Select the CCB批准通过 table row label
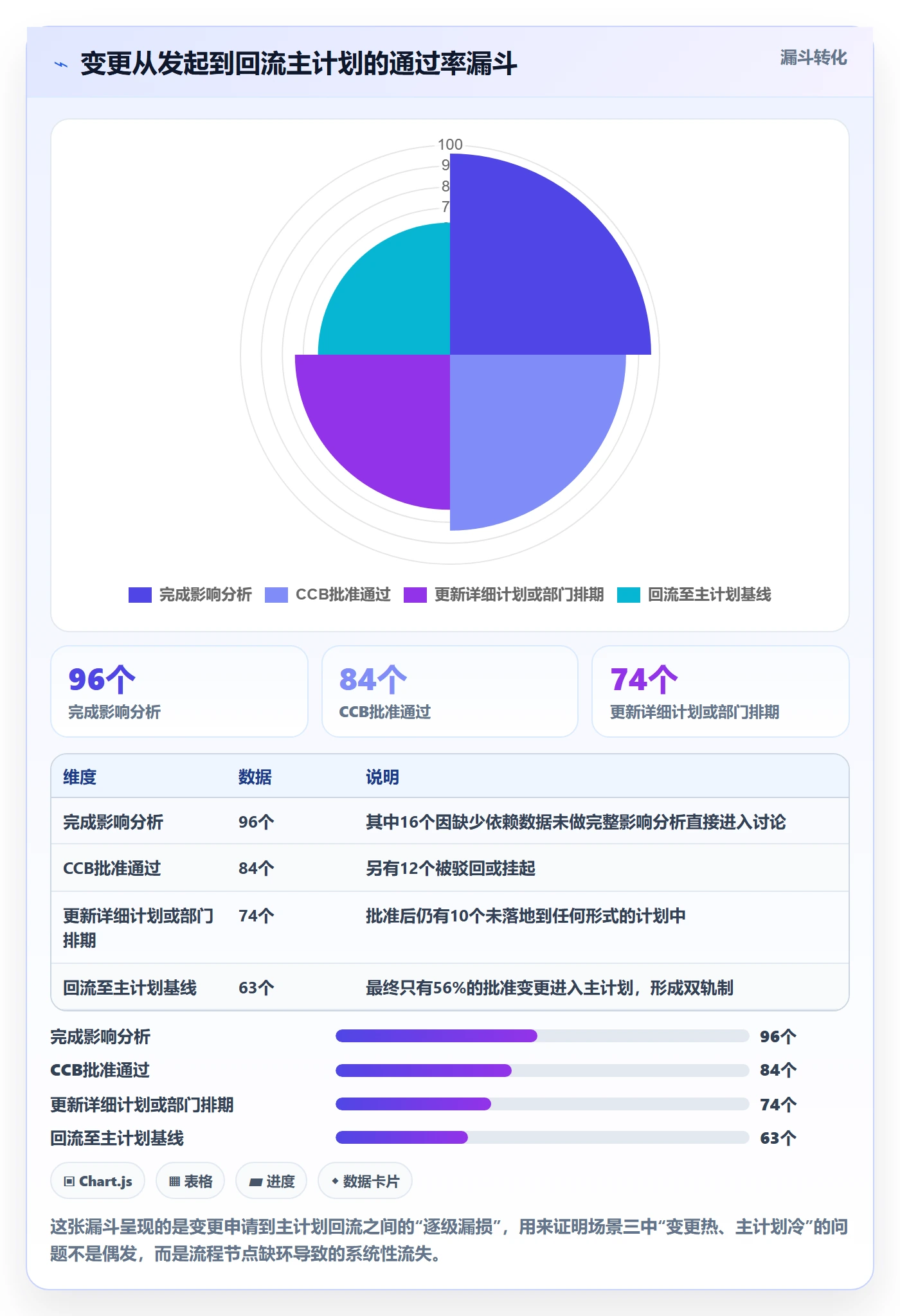The height and width of the screenshot is (1316, 900). [112, 868]
